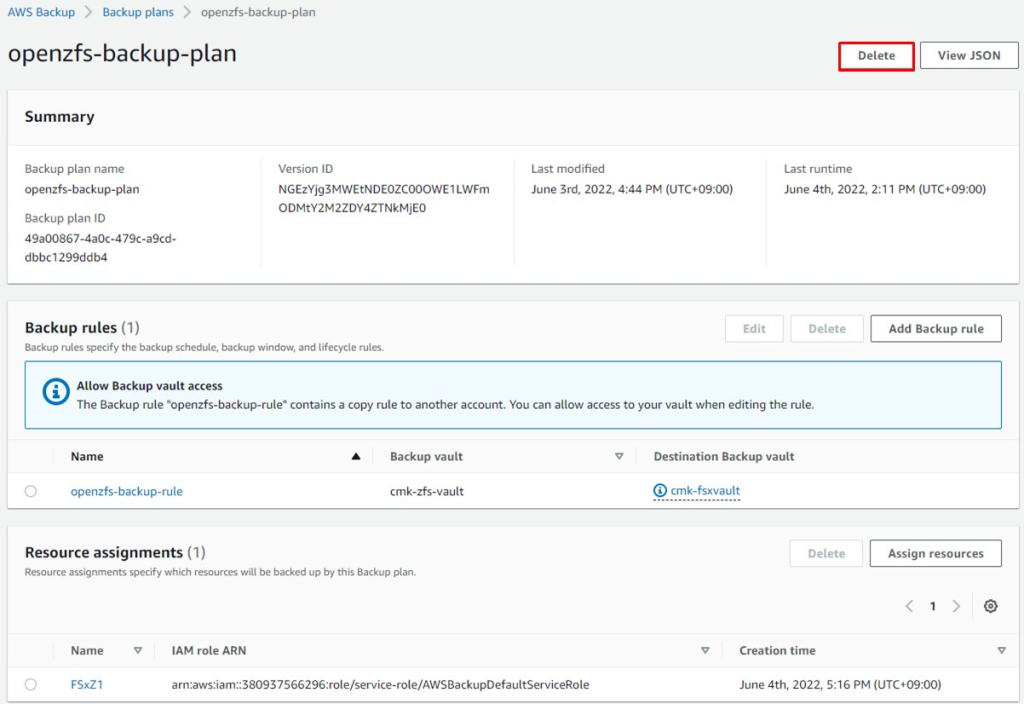Select the FSxZ1 resource assignment radio button
The image size is (1024, 704).
pyautogui.click(x=31, y=684)
